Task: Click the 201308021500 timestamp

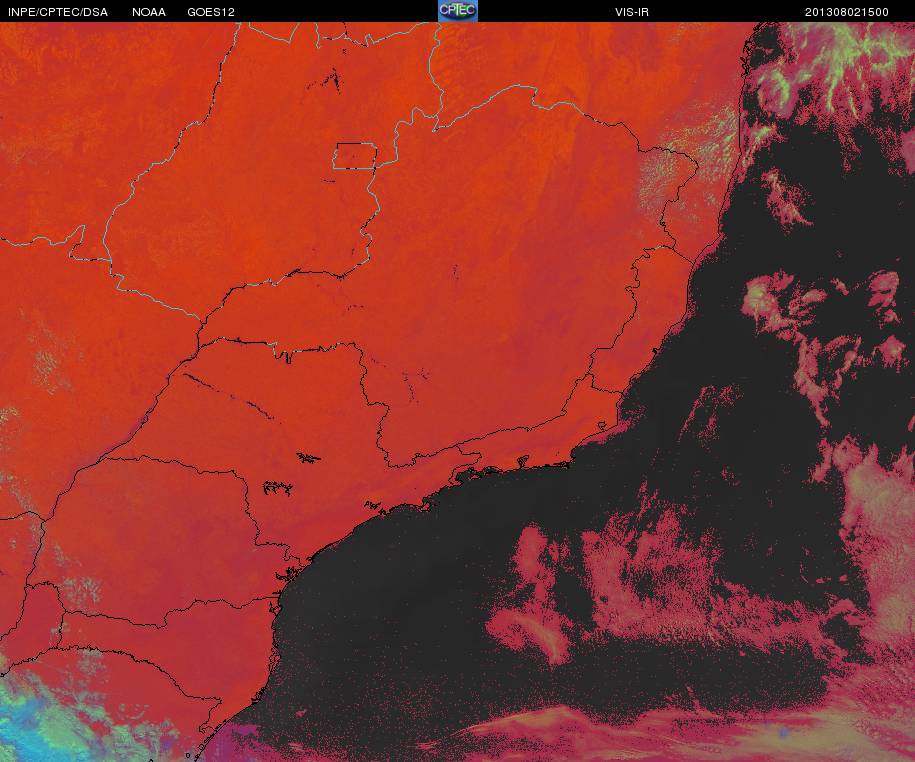Action: point(847,12)
